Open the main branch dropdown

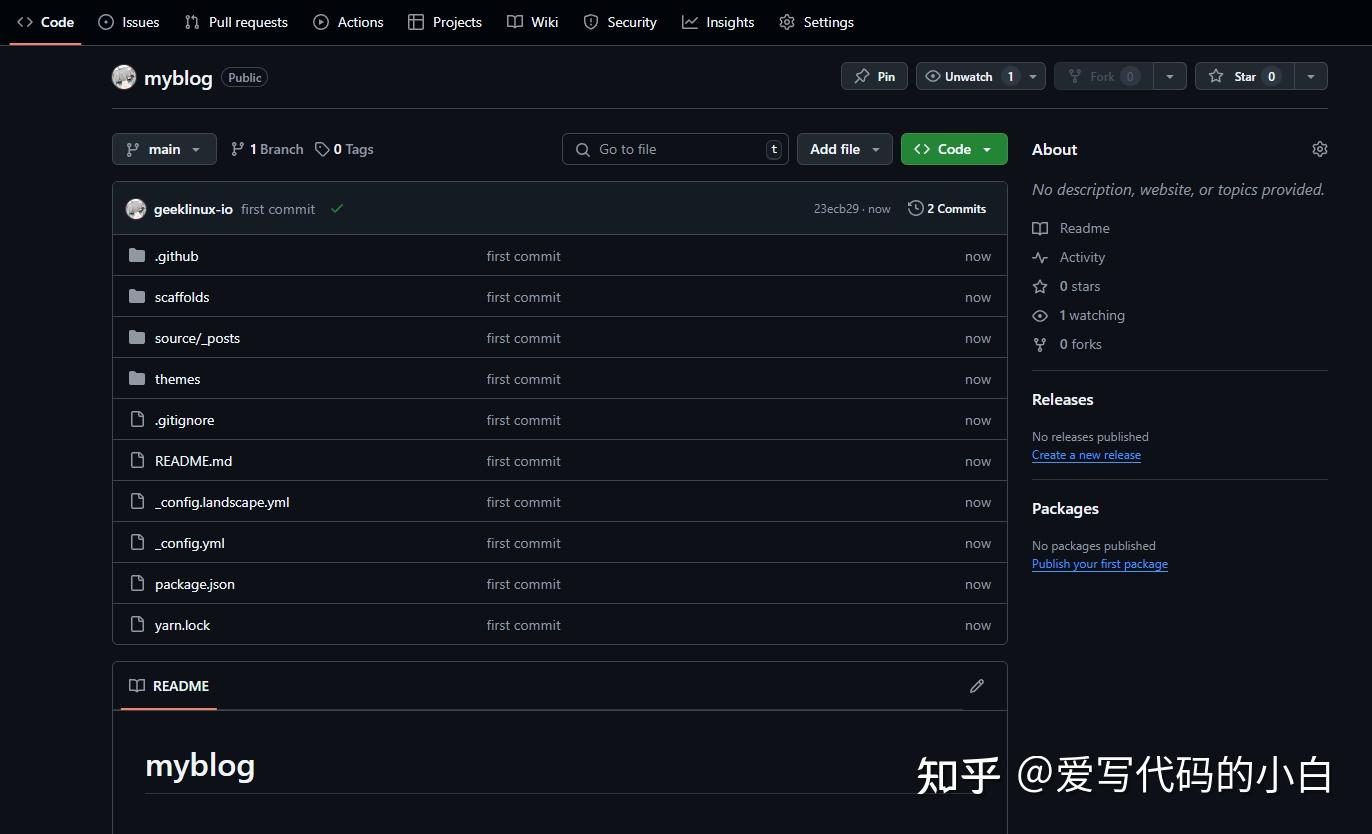(163, 149)
